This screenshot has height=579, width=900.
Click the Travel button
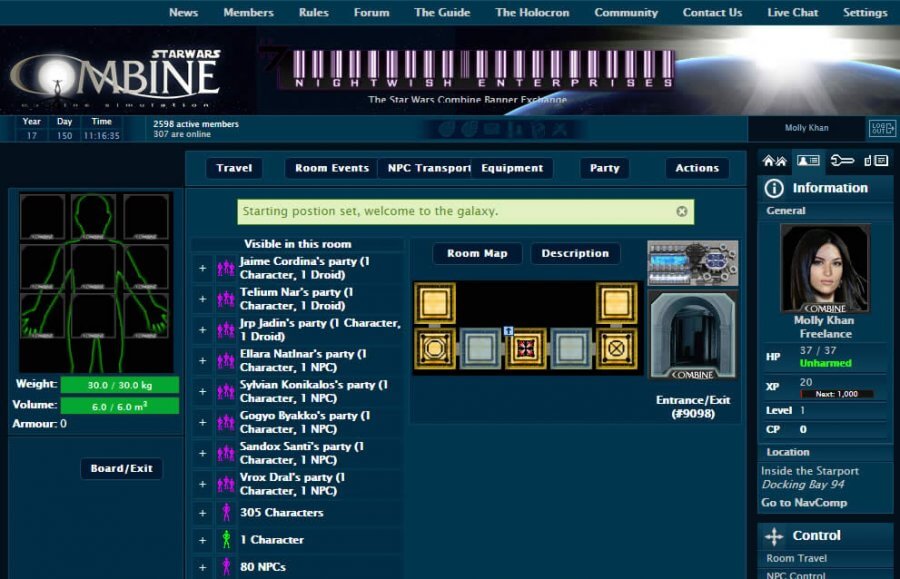point(234,168)
